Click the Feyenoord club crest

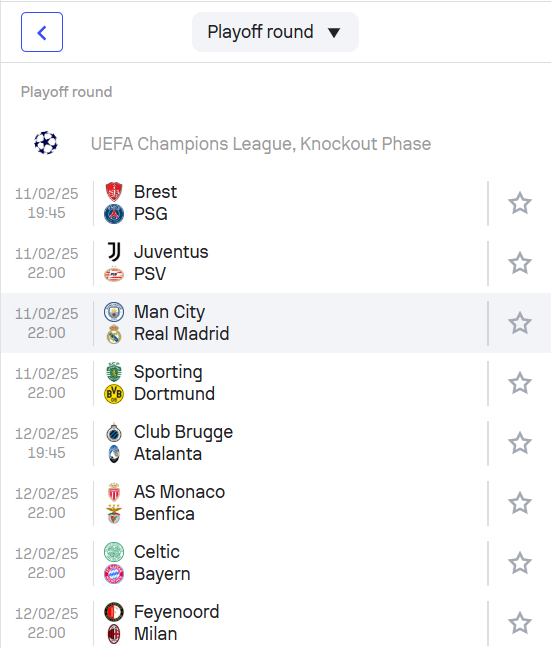(x=114, y=612)
